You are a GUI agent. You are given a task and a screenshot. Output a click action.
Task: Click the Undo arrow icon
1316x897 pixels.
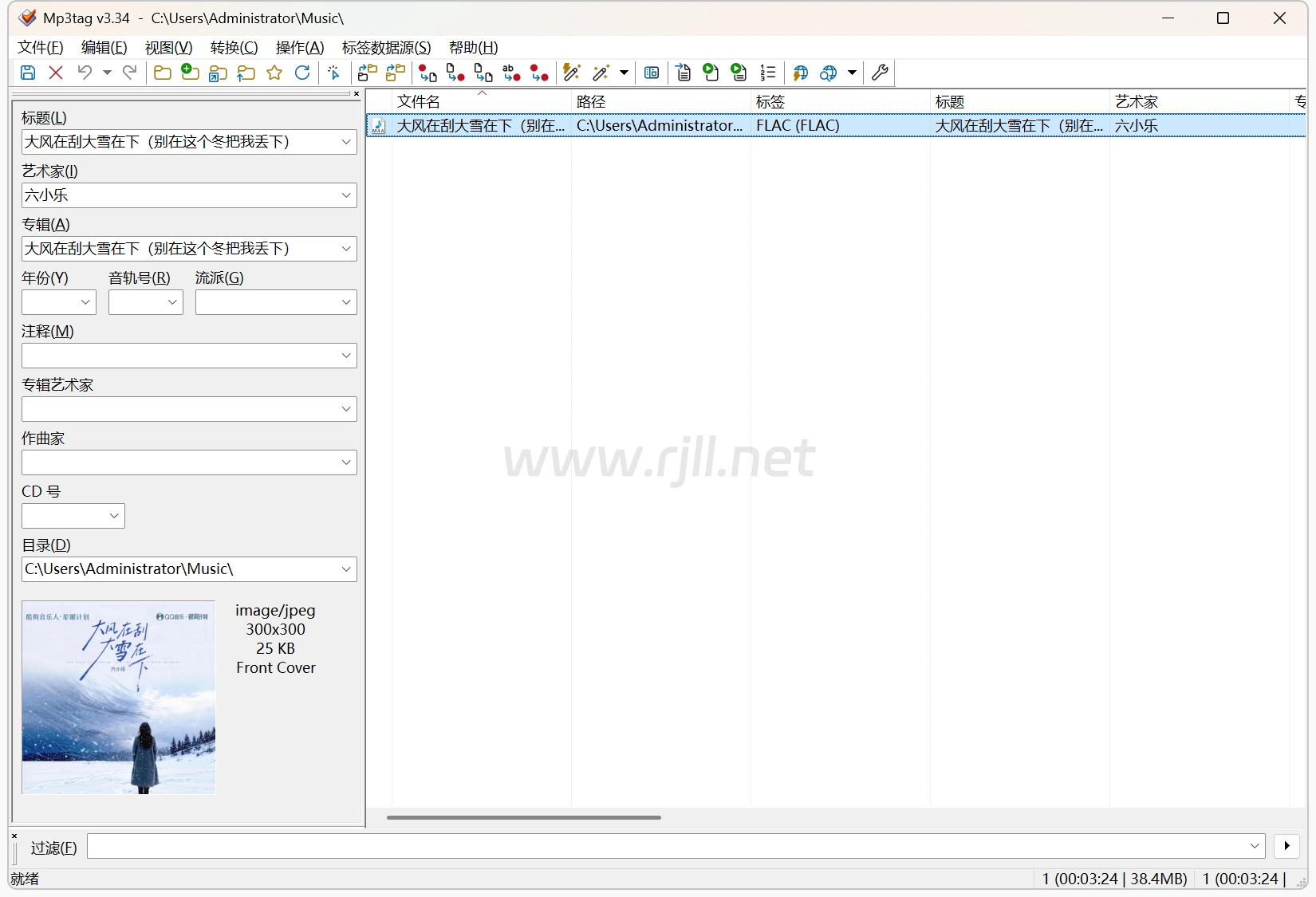point(85,73)
